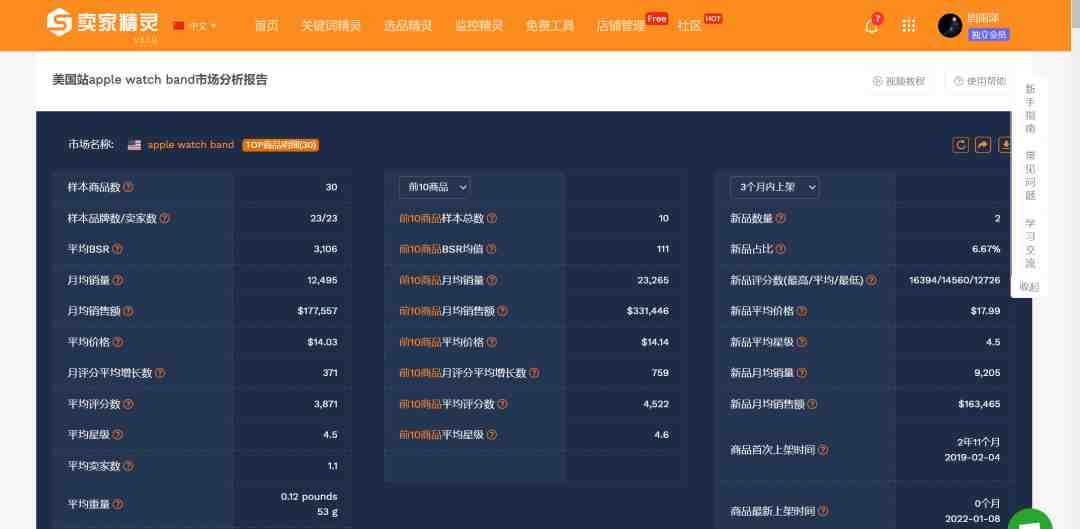Open the notification bell
Screen dimensions: 1080x529
pyautogui.click(x=871, y=25)
